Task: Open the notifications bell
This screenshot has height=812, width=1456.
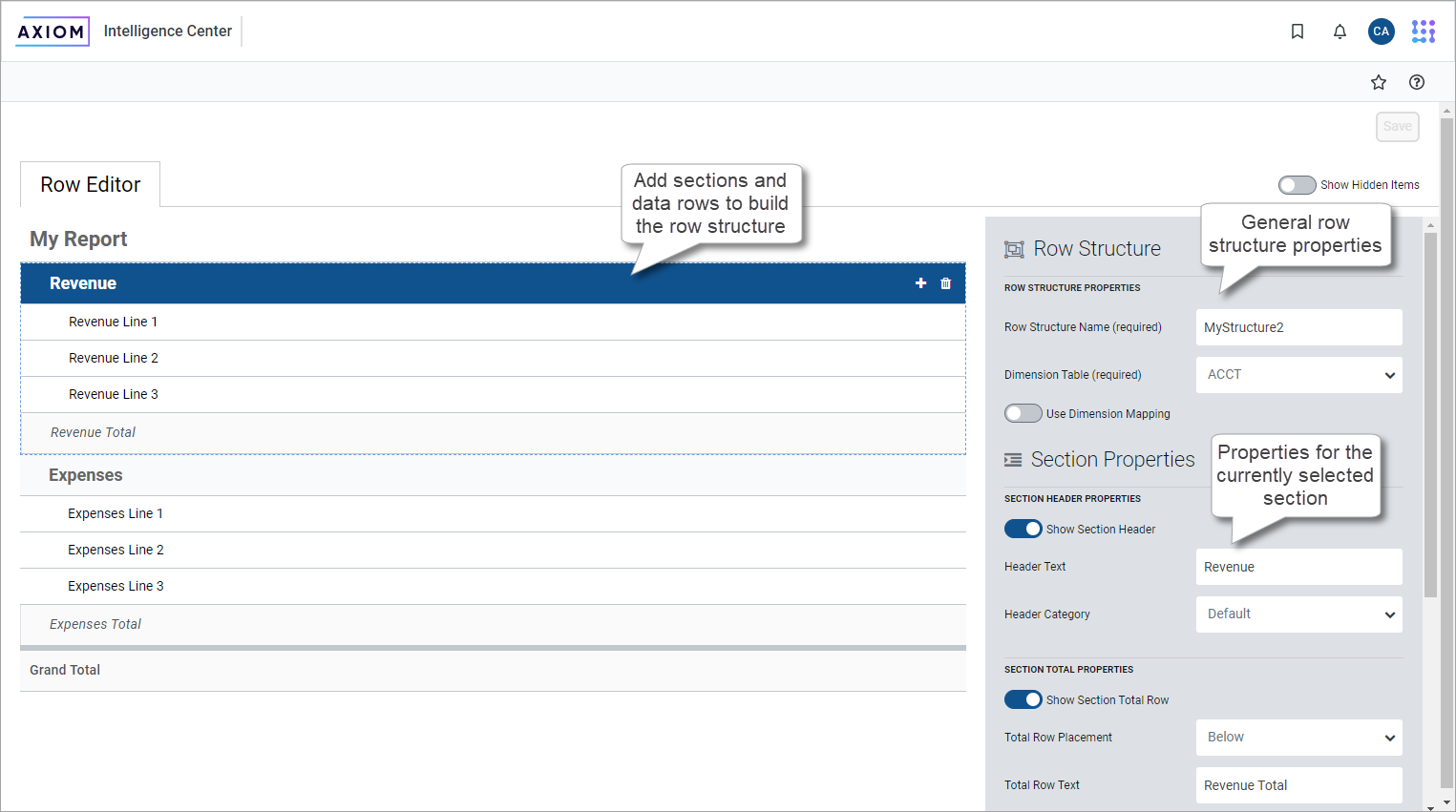Action: pyautogui.click(x=1340, y=31)
